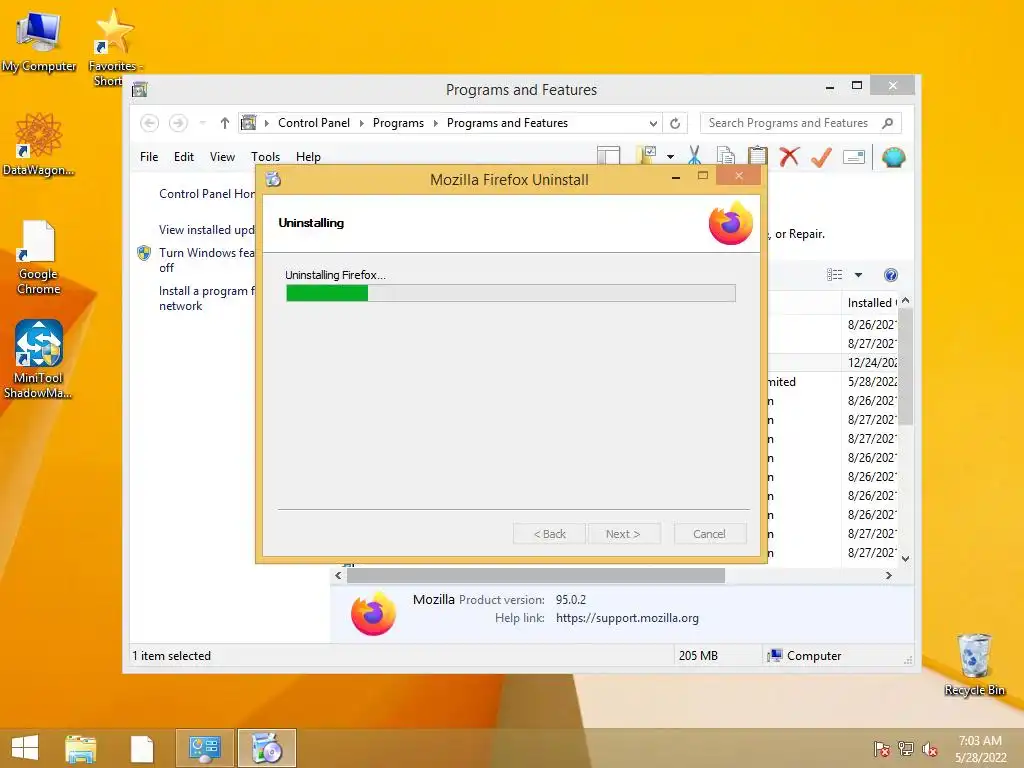Click the email envelope toolbar icon

(x=854, y=157)
